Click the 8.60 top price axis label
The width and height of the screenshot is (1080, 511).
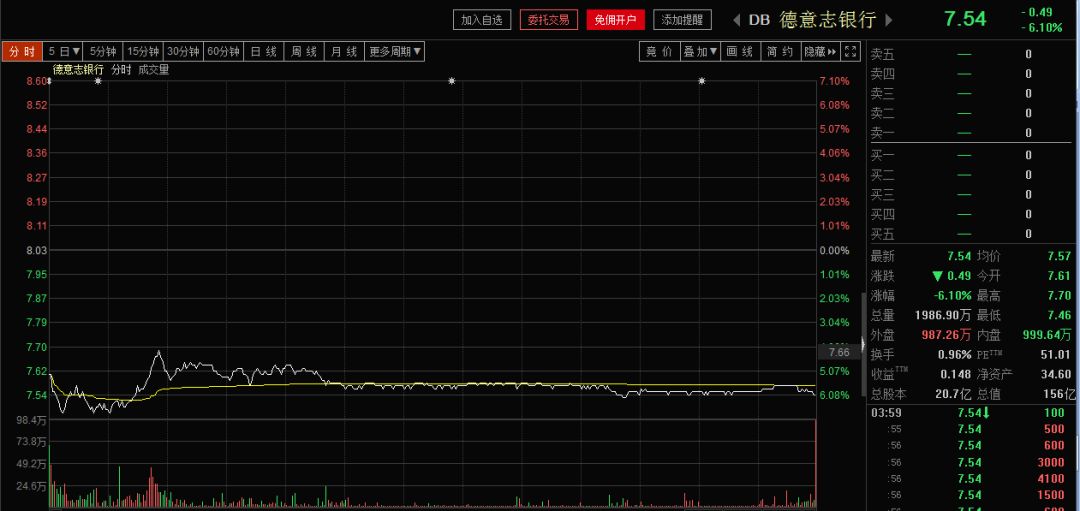pos(35,81)
